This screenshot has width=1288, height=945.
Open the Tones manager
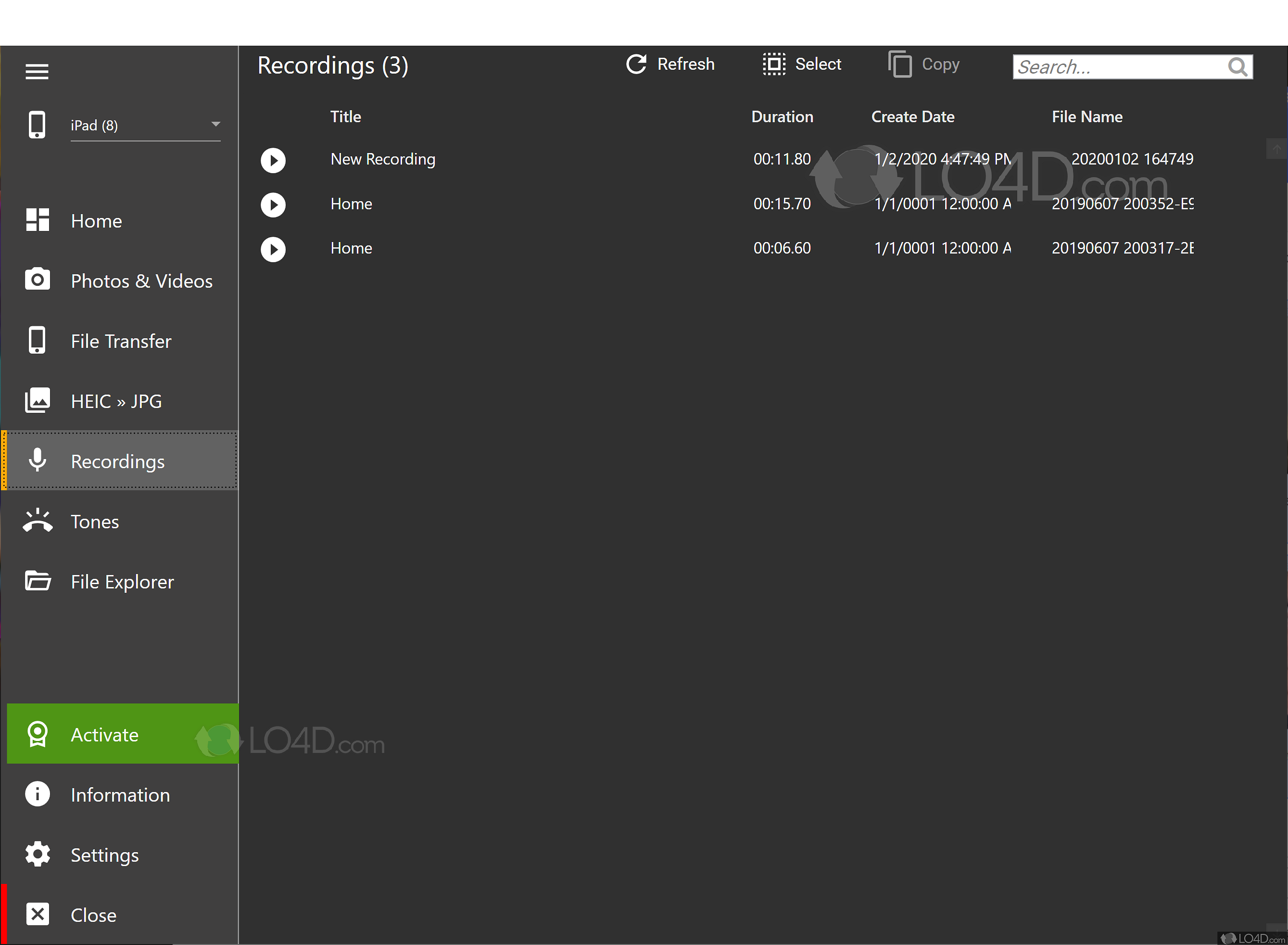(94, 521)
